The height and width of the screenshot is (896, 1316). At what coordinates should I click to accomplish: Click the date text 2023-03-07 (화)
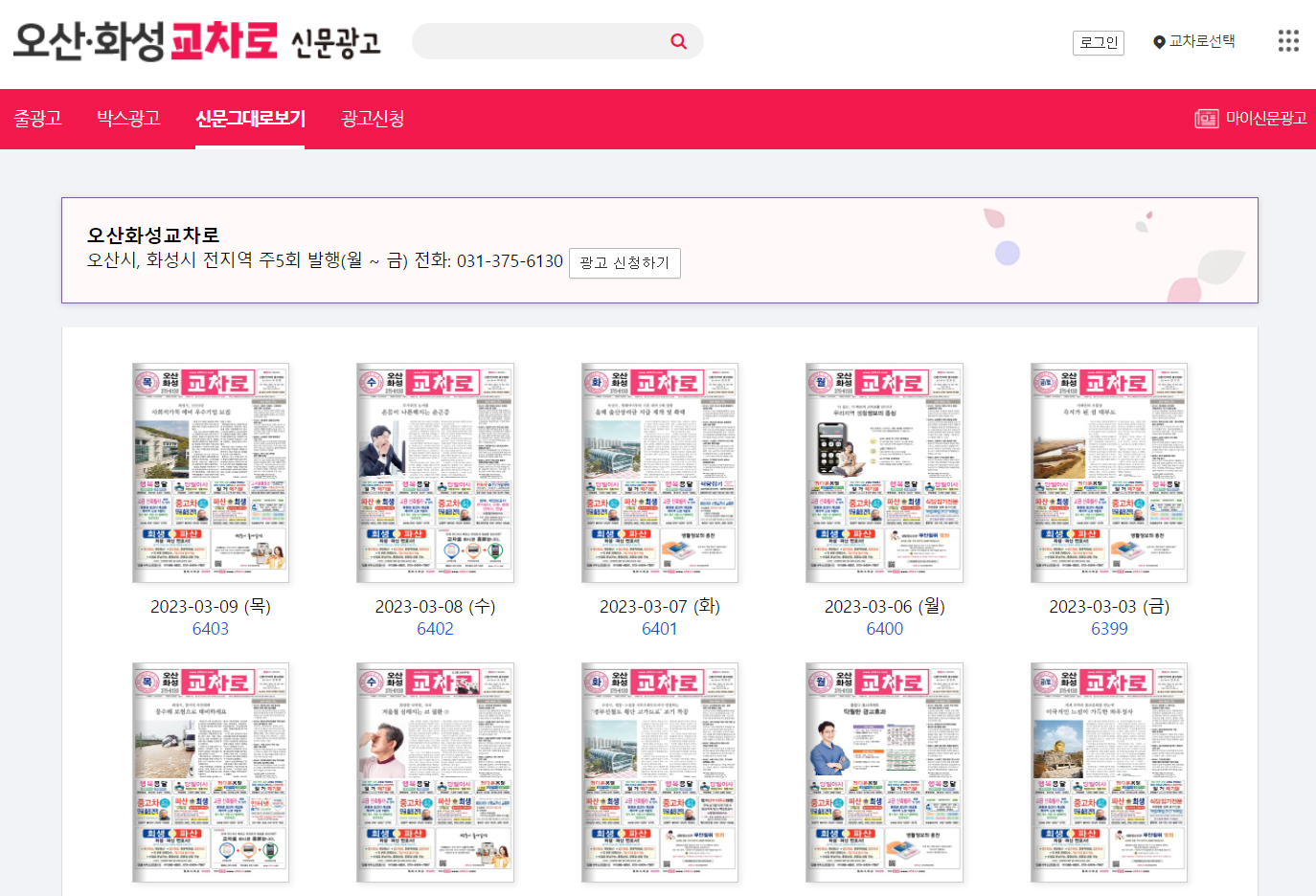[x=660, y=606]
